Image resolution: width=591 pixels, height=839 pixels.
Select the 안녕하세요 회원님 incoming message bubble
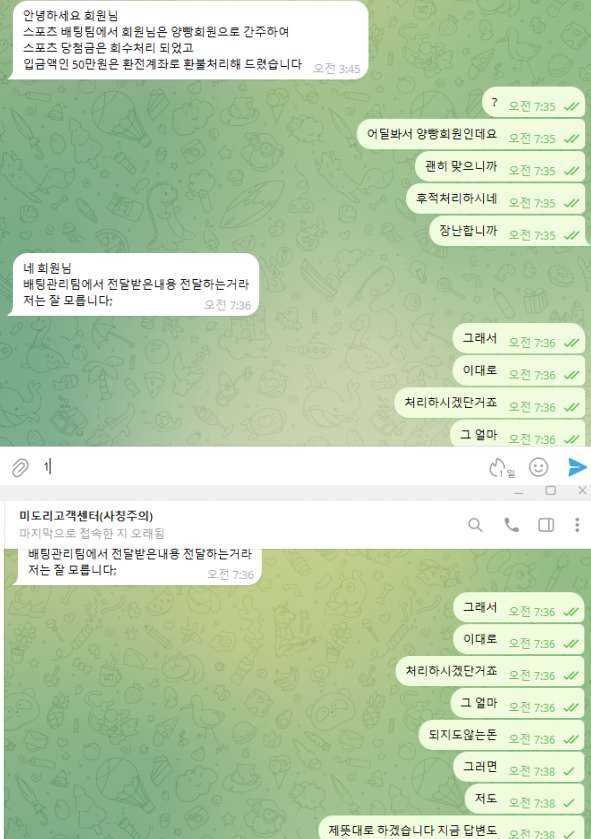tap(189, 40)
